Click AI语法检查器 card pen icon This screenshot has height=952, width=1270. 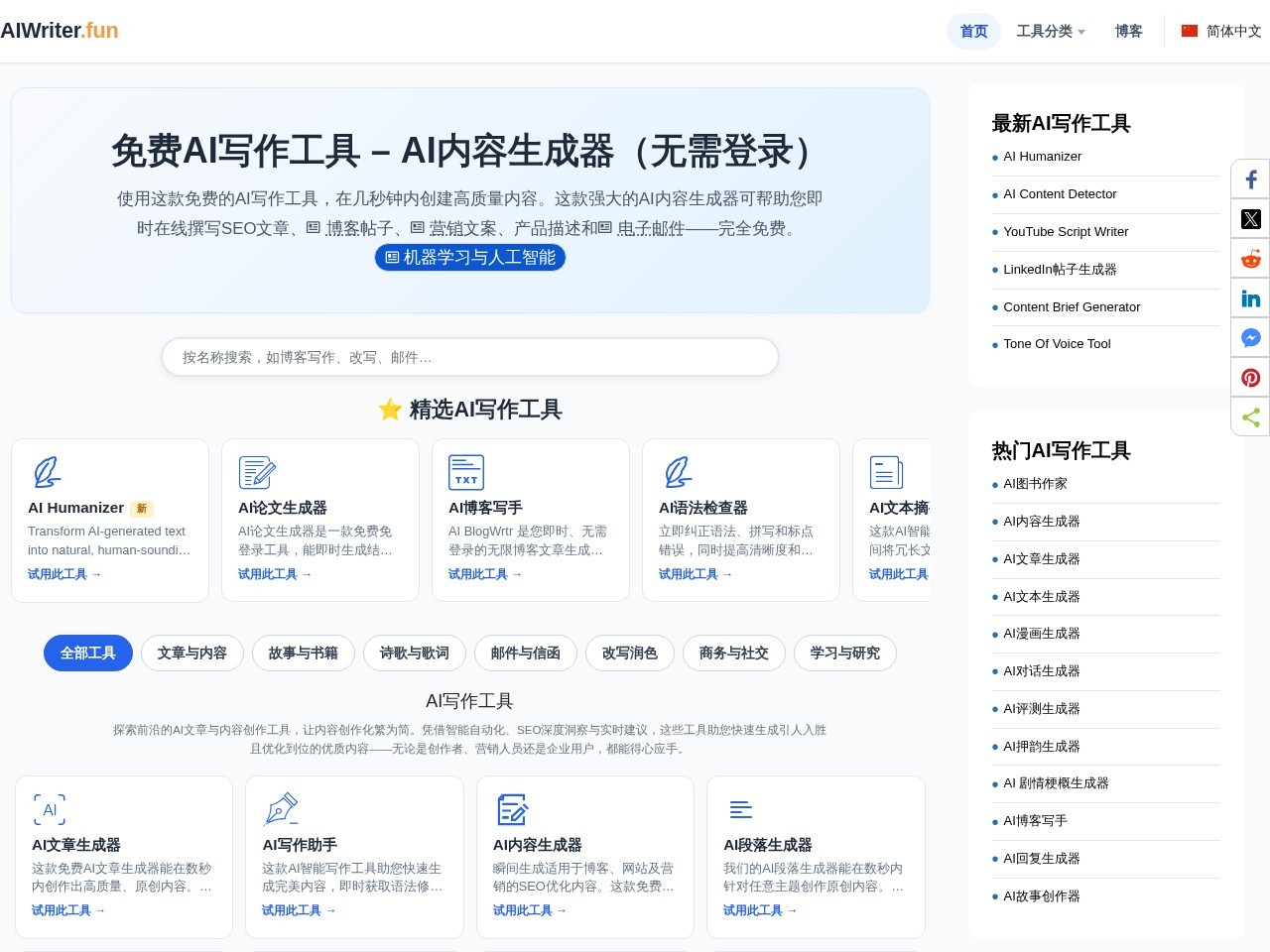point(677,472)
